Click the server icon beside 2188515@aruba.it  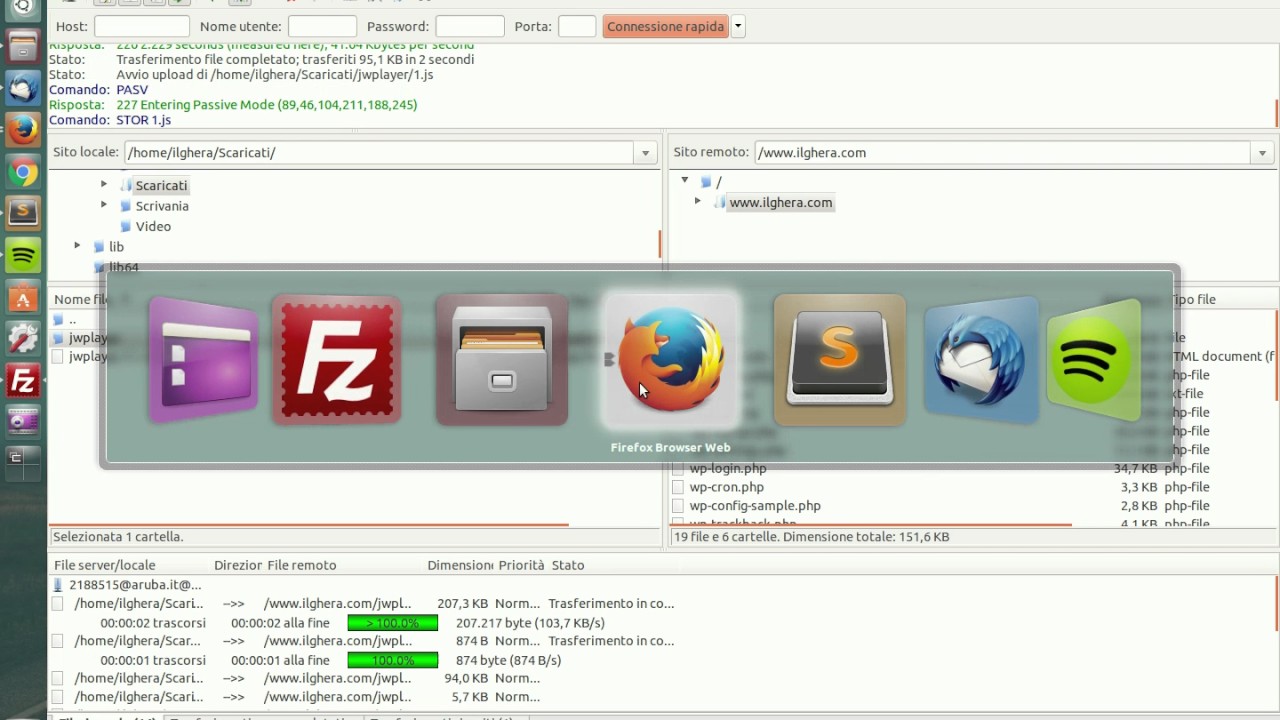58,585
